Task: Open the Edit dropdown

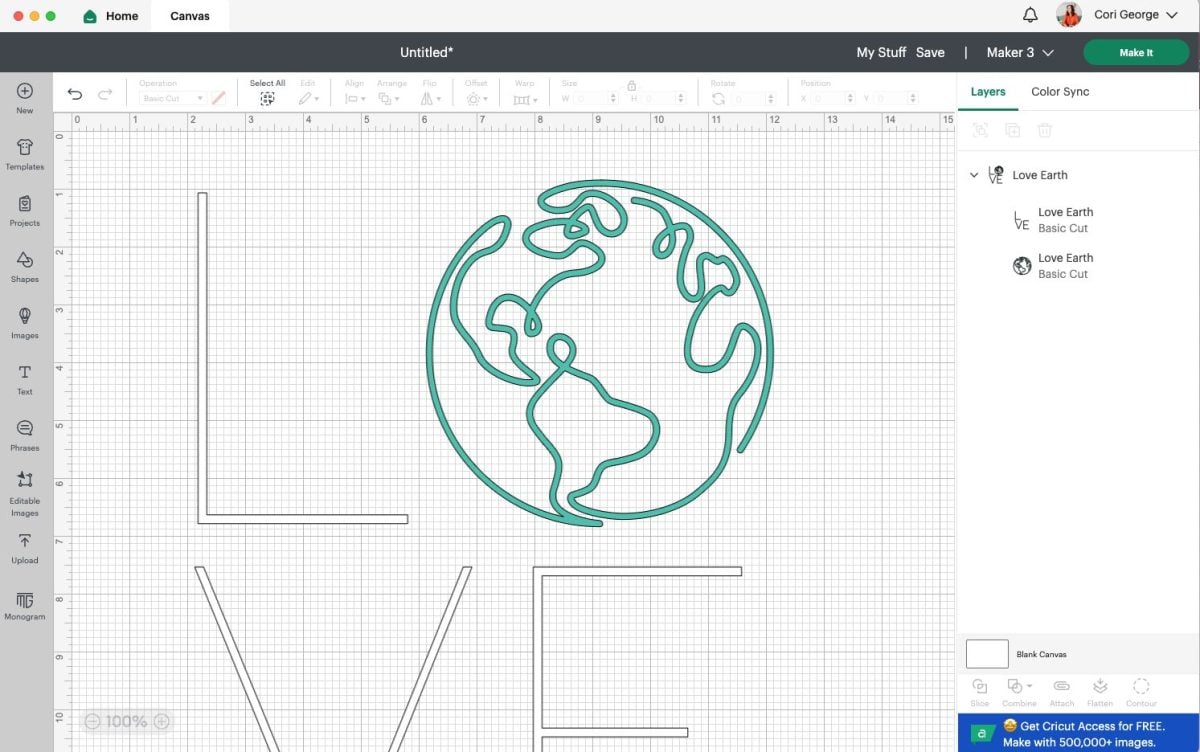Action: click(308, 99)
